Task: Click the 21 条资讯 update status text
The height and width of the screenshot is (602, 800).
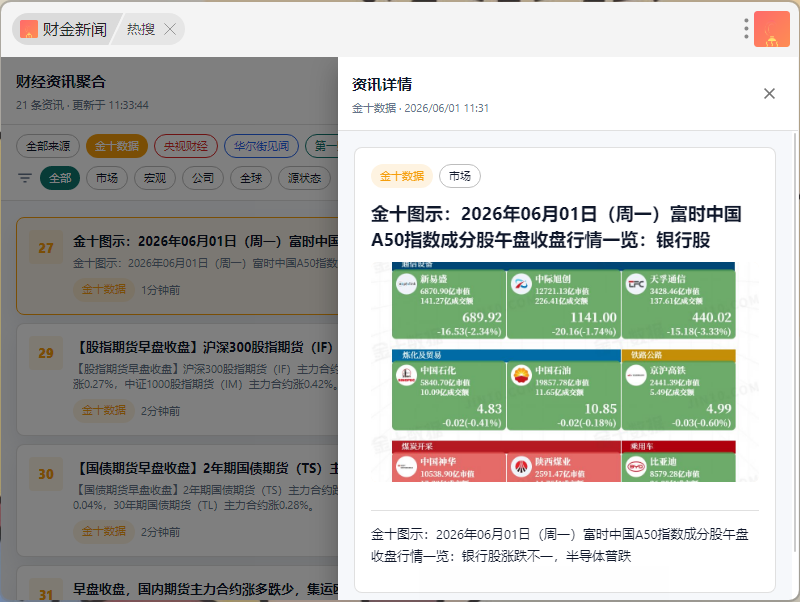Action: (82, 105)
